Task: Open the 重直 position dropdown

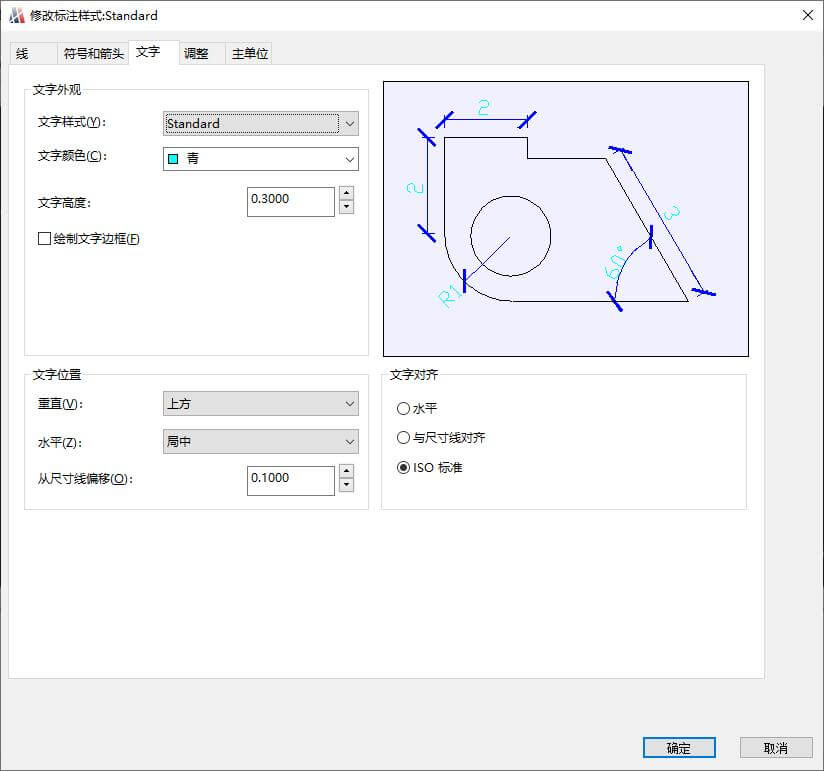Action: coord(349,403)
